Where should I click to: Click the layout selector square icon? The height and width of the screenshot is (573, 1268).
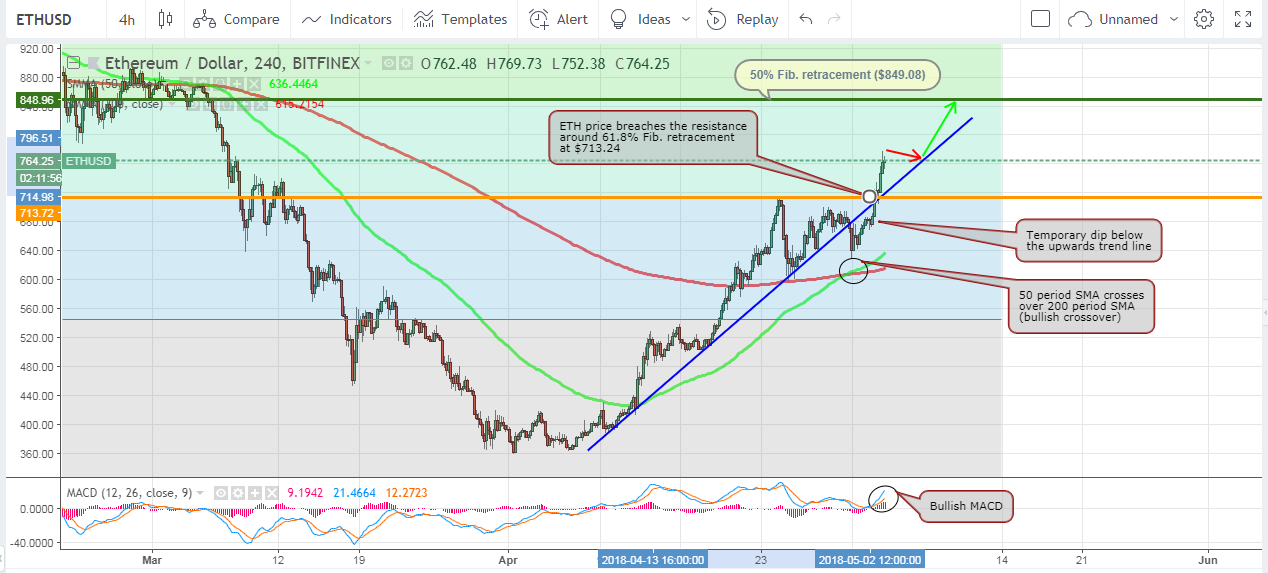1040,19
